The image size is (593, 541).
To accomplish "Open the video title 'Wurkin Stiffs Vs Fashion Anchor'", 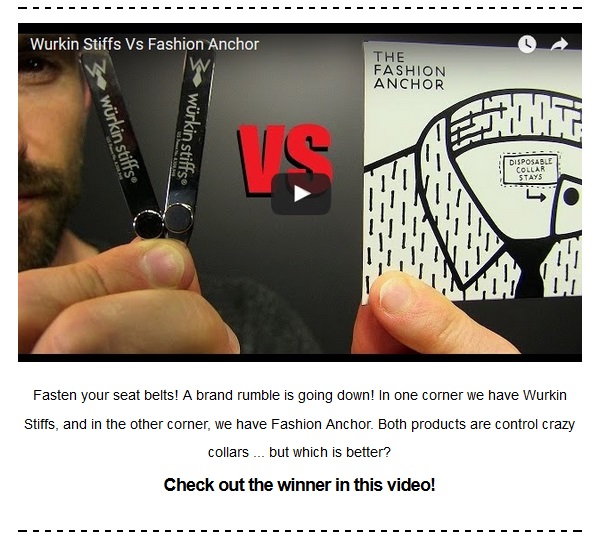I will 144,44.
